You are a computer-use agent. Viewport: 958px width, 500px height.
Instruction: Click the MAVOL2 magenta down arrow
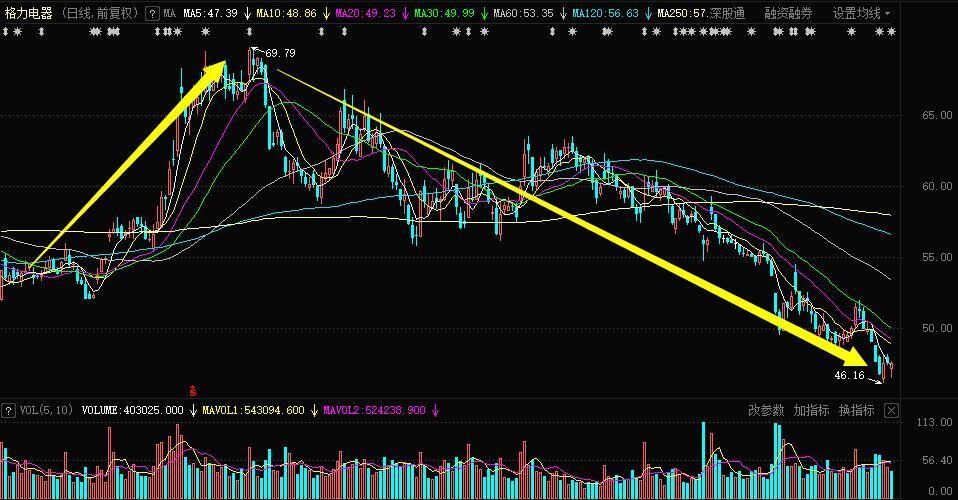point(435,410)
